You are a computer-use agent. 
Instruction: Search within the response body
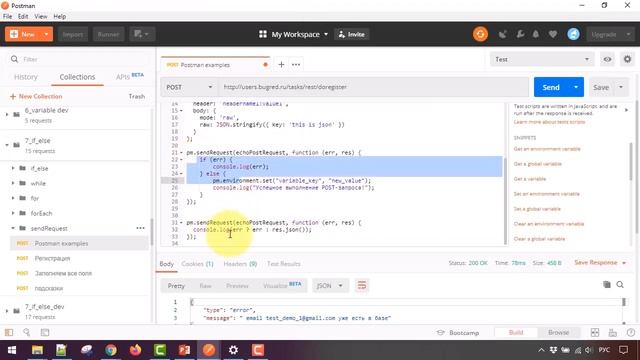pyautogui.click(x=620, y=284)
